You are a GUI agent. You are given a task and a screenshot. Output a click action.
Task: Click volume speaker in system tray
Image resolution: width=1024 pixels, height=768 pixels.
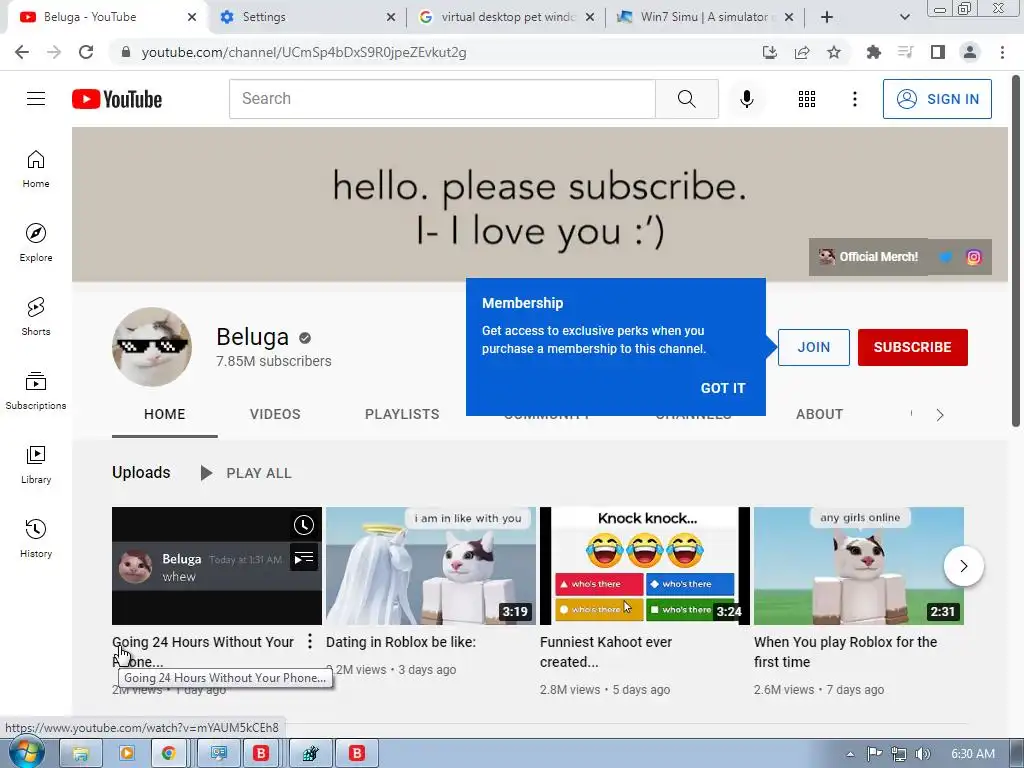coord(922,754)
